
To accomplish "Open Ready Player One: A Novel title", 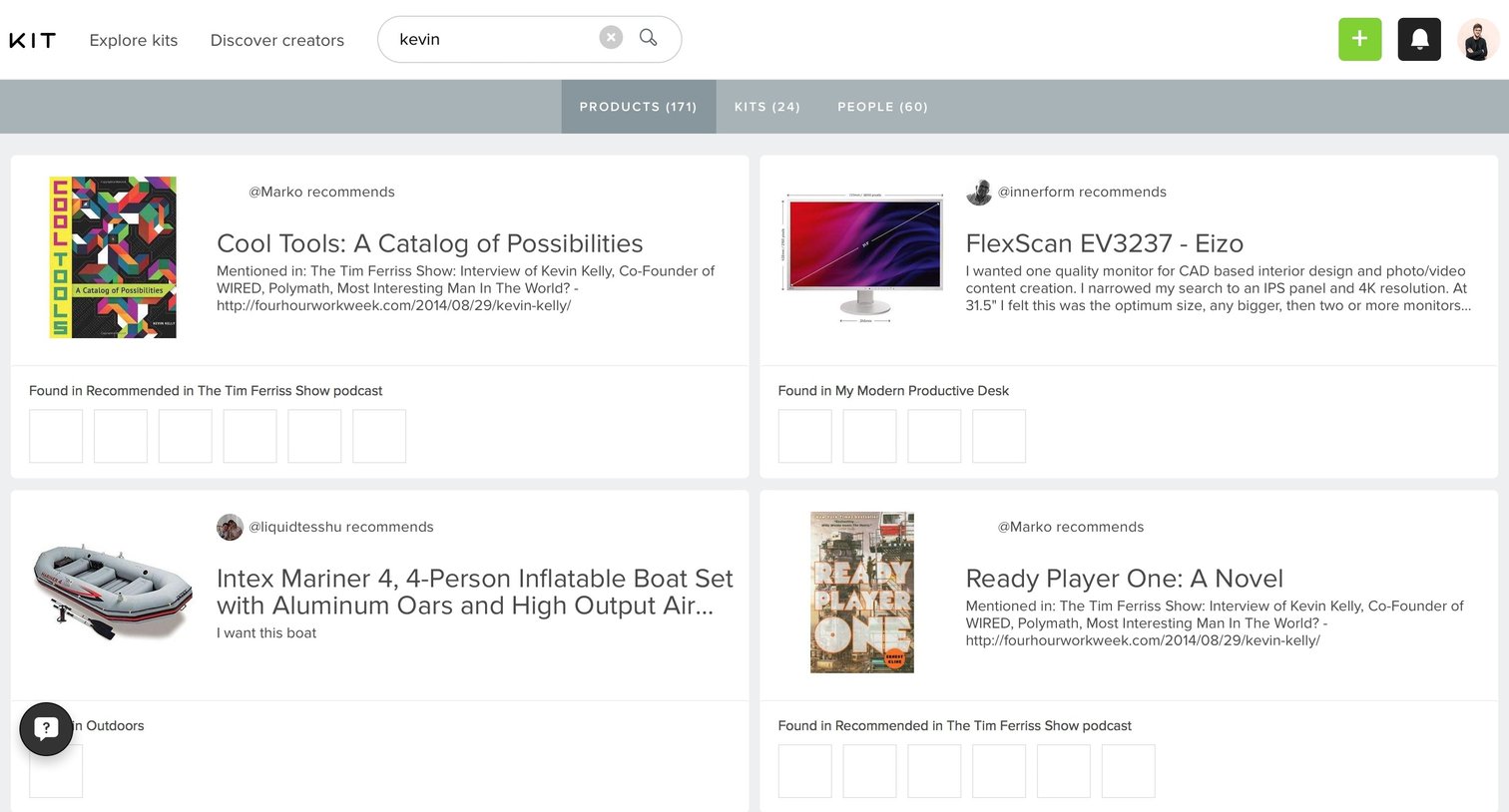I will pos(1125,579).
